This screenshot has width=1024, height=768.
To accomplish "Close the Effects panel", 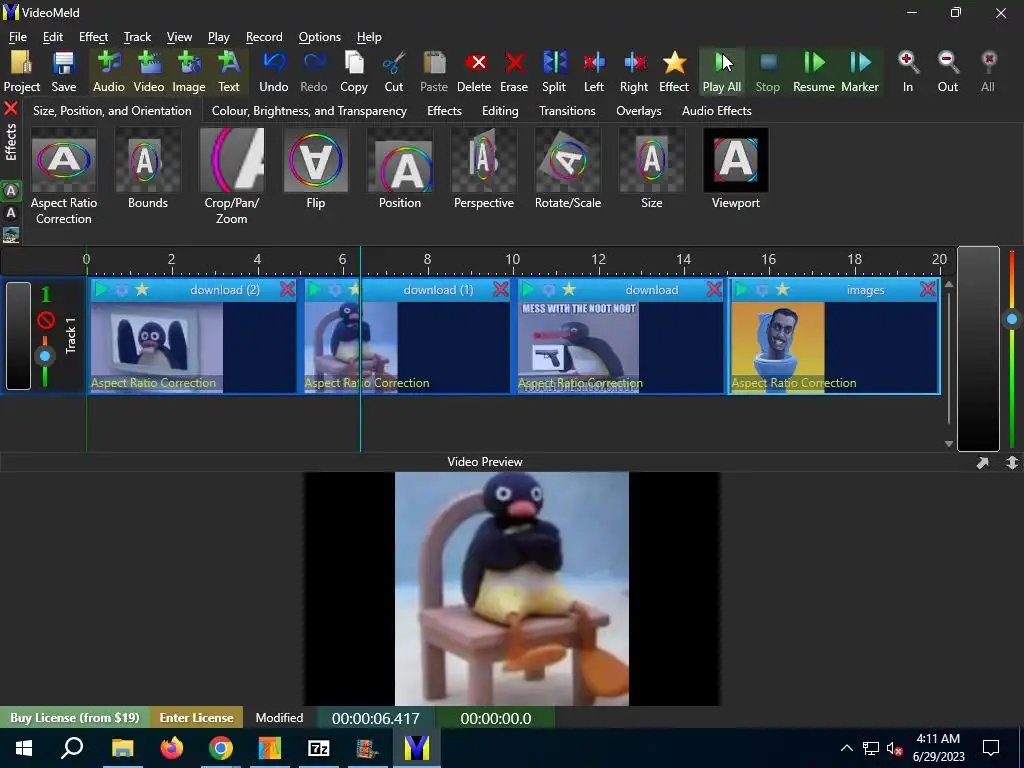I will [10, 108].
